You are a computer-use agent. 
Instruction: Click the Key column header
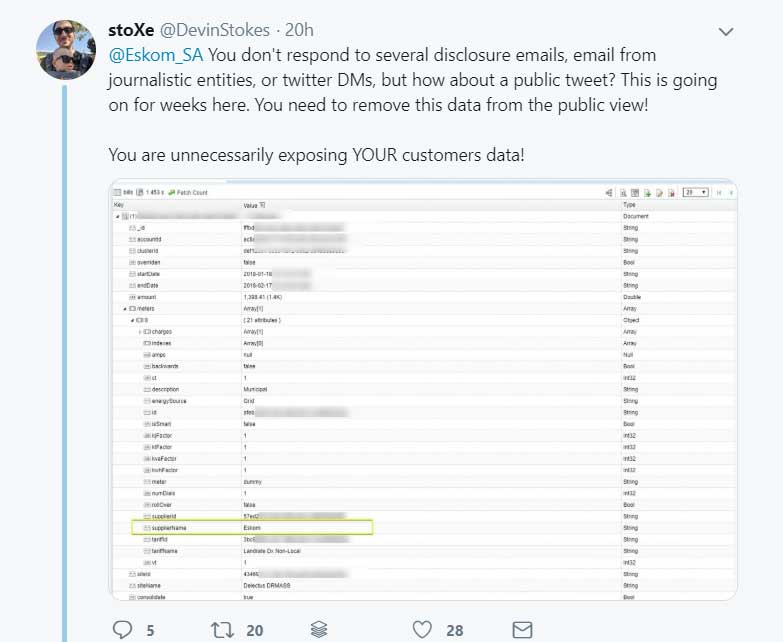(x=119, y=205)
